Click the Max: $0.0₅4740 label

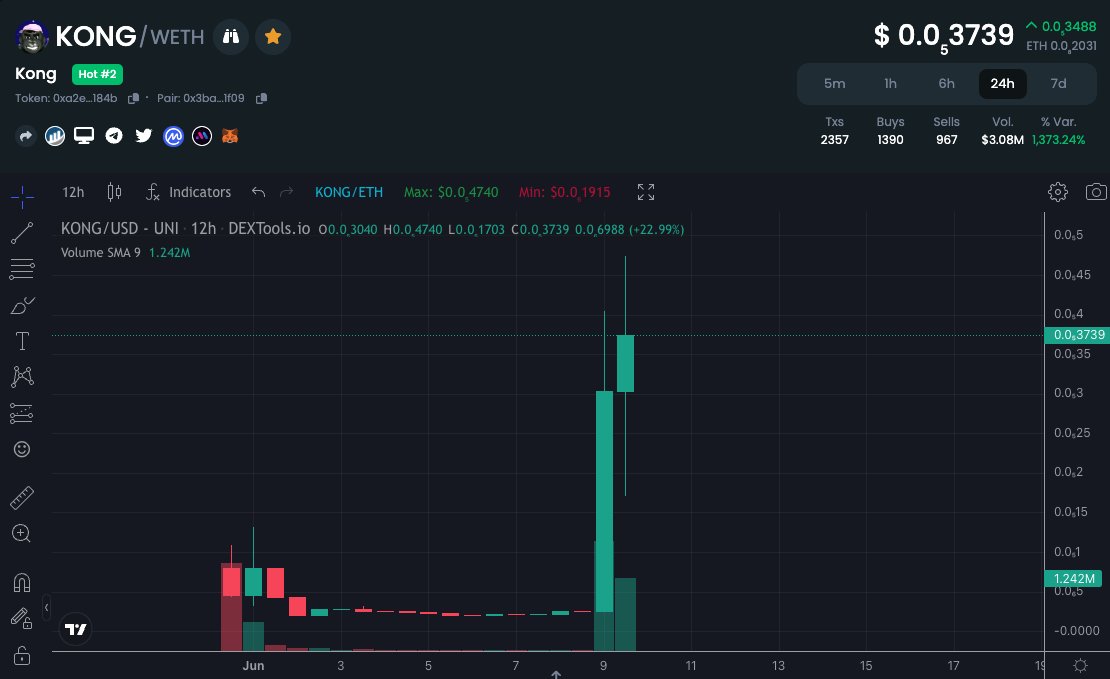(x=451, y=193)
